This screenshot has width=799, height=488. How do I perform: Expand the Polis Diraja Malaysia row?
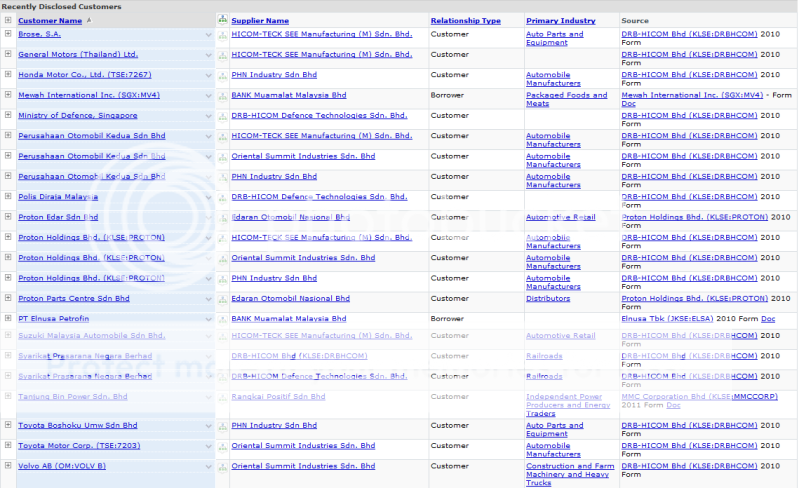coord(8,197)
